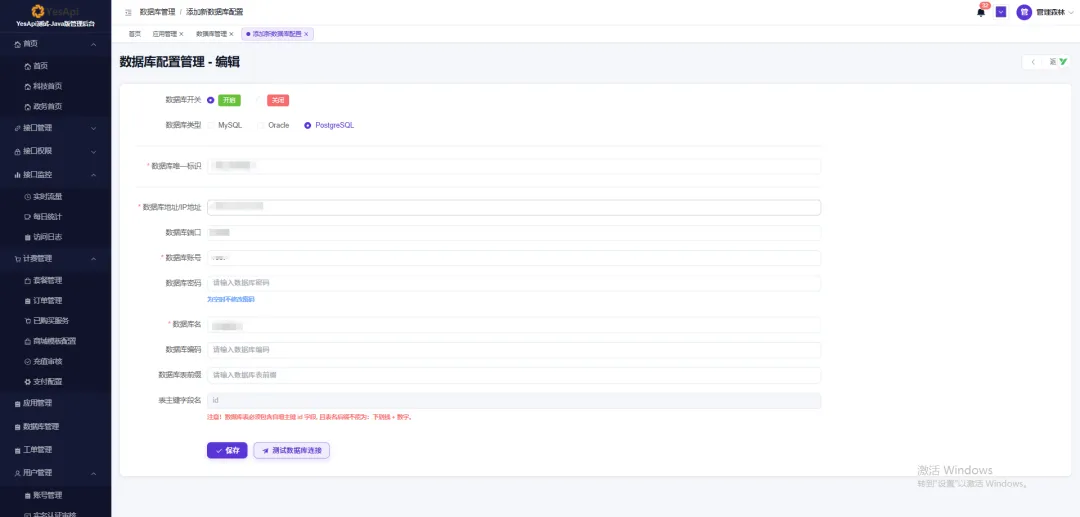Click the cup icon beside 每日统计
Image resolution: width=1080 pixels, height=517 pixels.
[x=28, y=217]
